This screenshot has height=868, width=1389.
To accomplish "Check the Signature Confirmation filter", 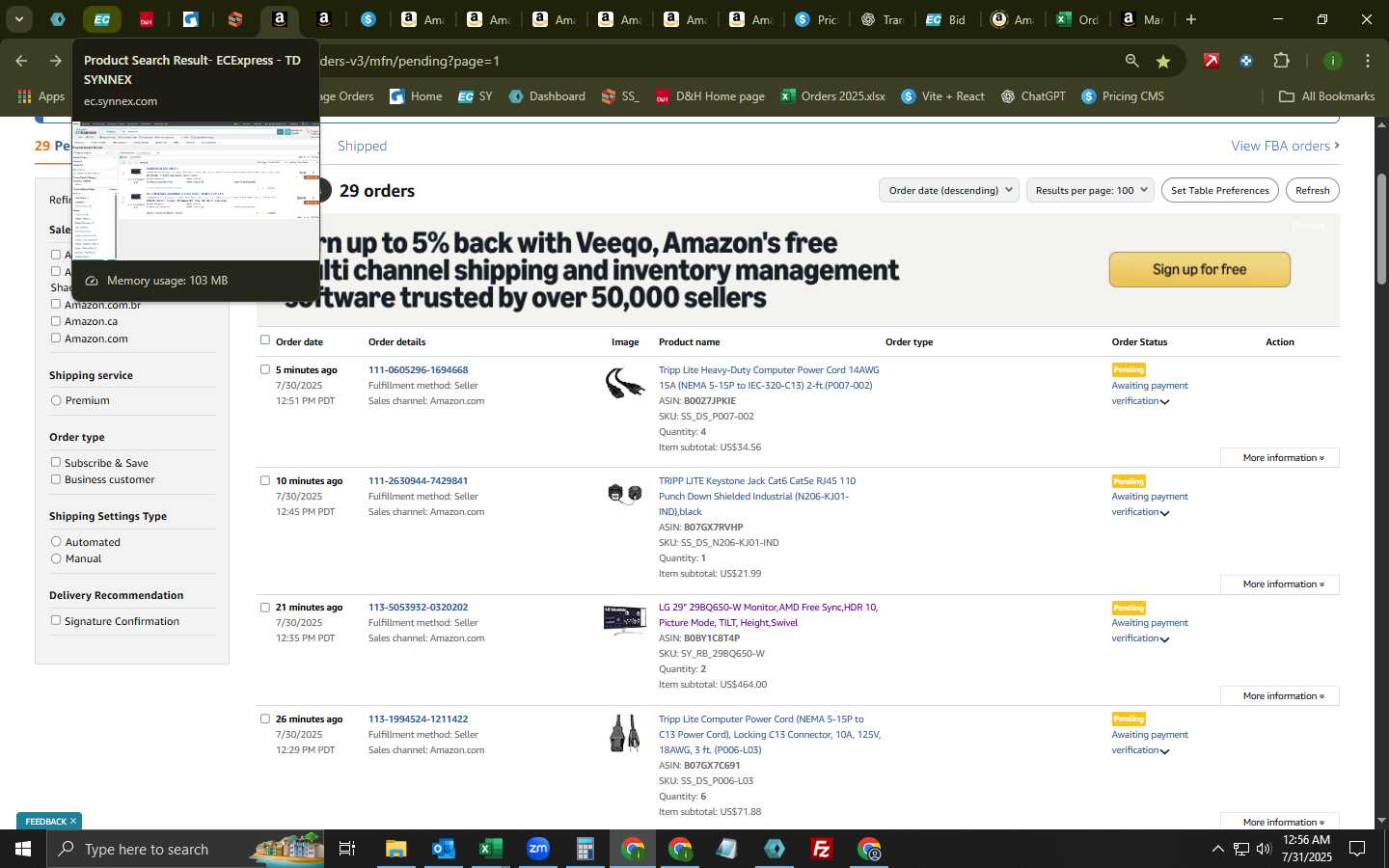I will [x=56, y=620].
